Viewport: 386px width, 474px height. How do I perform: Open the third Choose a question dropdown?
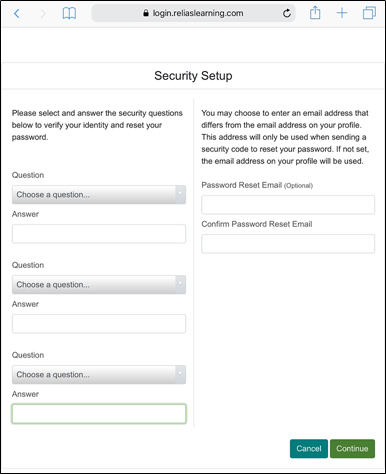[x=99, y=375]
